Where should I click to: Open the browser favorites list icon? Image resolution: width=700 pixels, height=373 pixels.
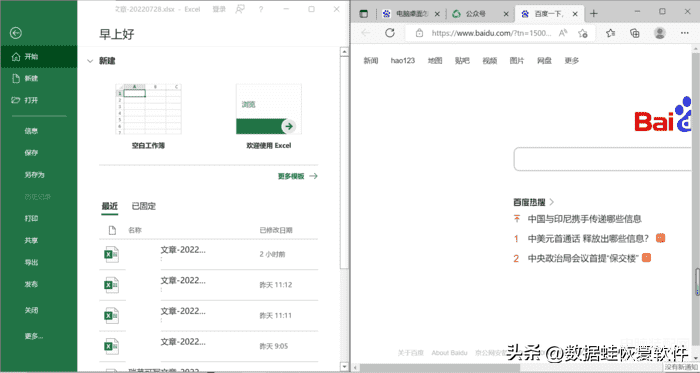pos(611,33)
